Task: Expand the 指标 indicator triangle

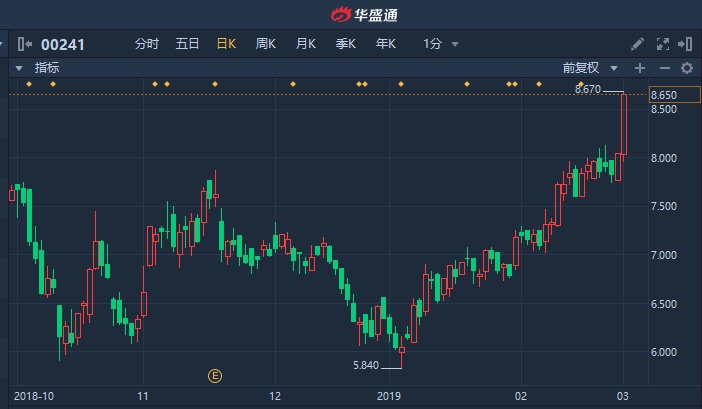Action: pos(19,68)
